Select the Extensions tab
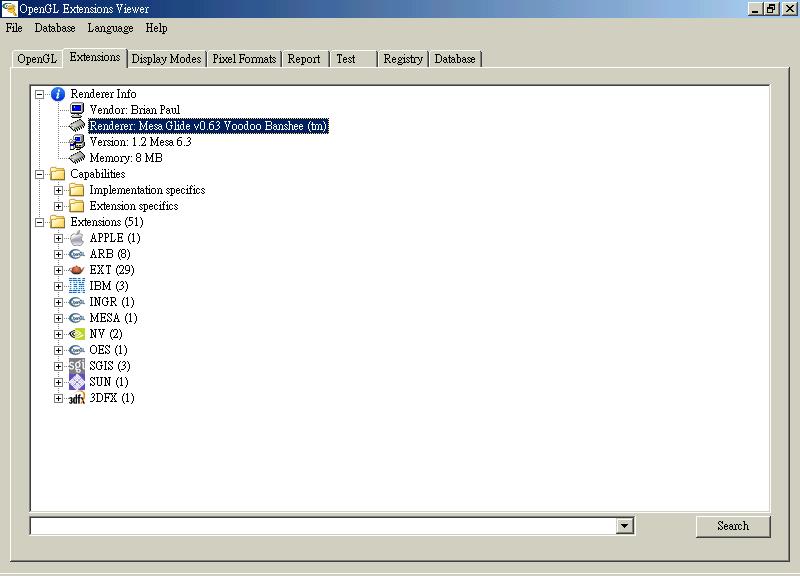Image resolution: width=800 pixels, height=576 pixels. point(95,57)
